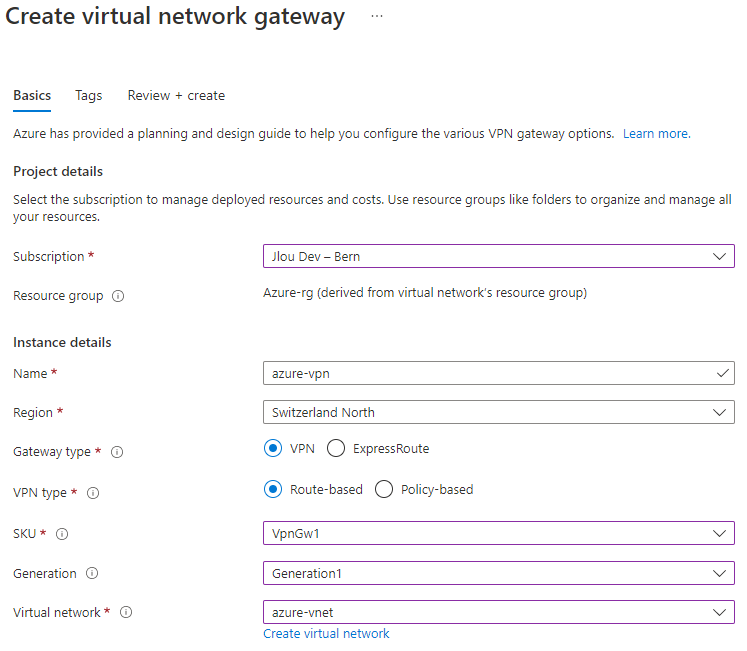Show Resource group info tooltip icon

pyautogui.click(x=118, y=296)
